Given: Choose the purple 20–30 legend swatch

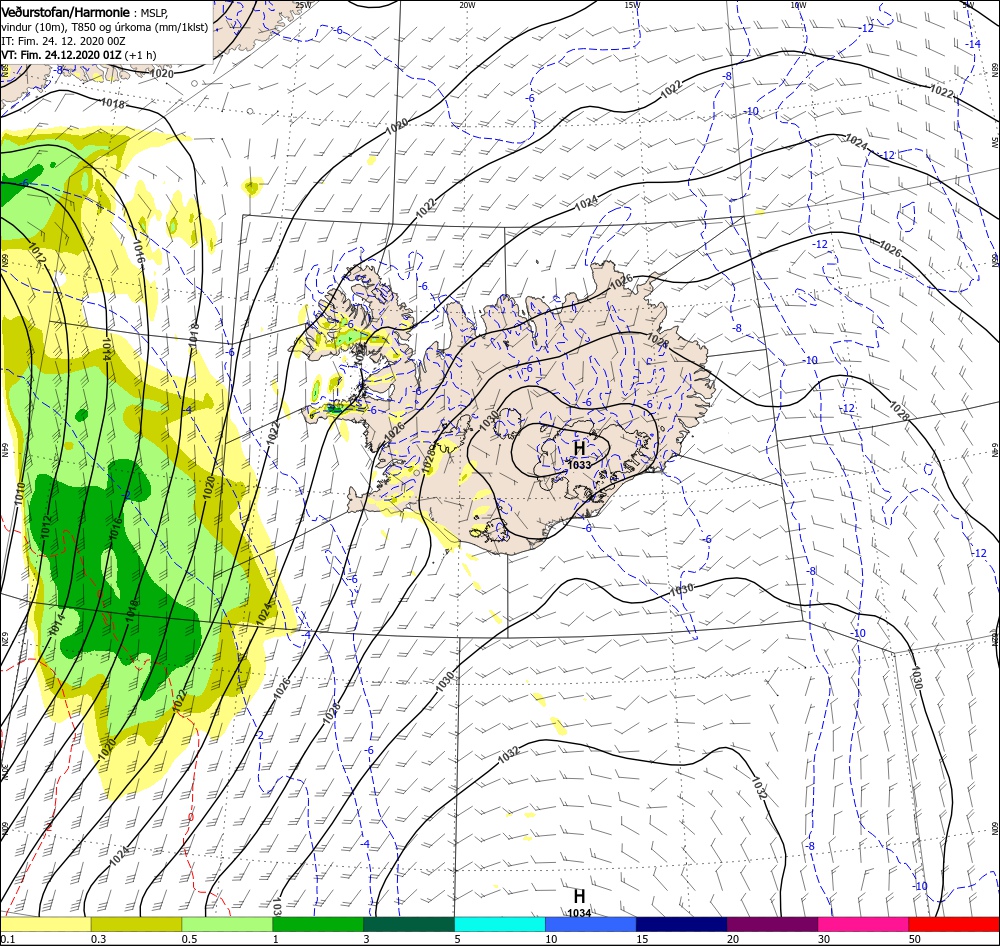Looking at the screenshot, I should (772, 924).
